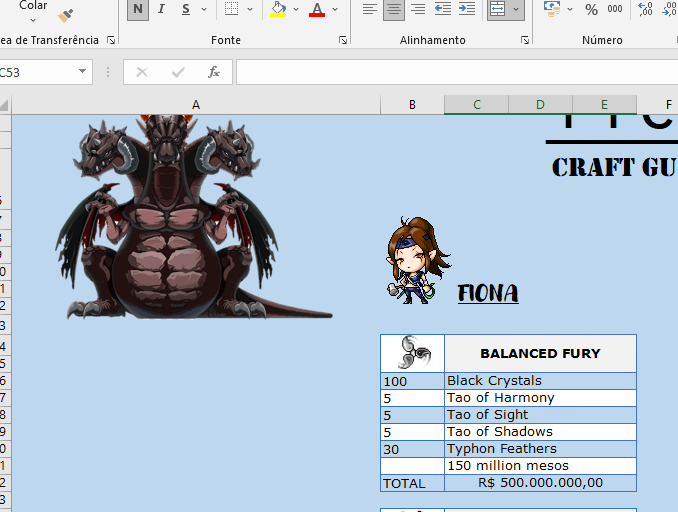This screenshot has width=678, height=512.
Task: Increase indent icon
Action: click(x=467, y=9)
